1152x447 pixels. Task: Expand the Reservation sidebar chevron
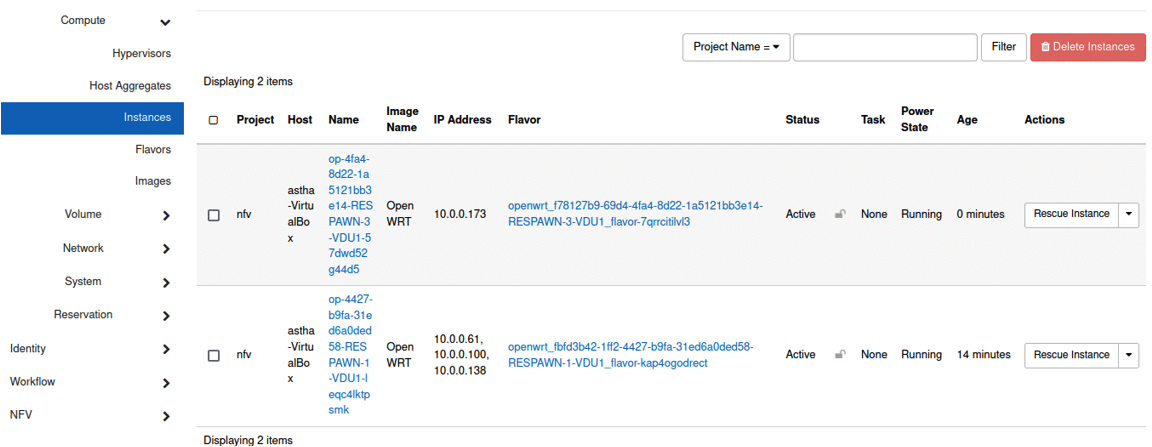pyautogui.click(x=166, y=316)
